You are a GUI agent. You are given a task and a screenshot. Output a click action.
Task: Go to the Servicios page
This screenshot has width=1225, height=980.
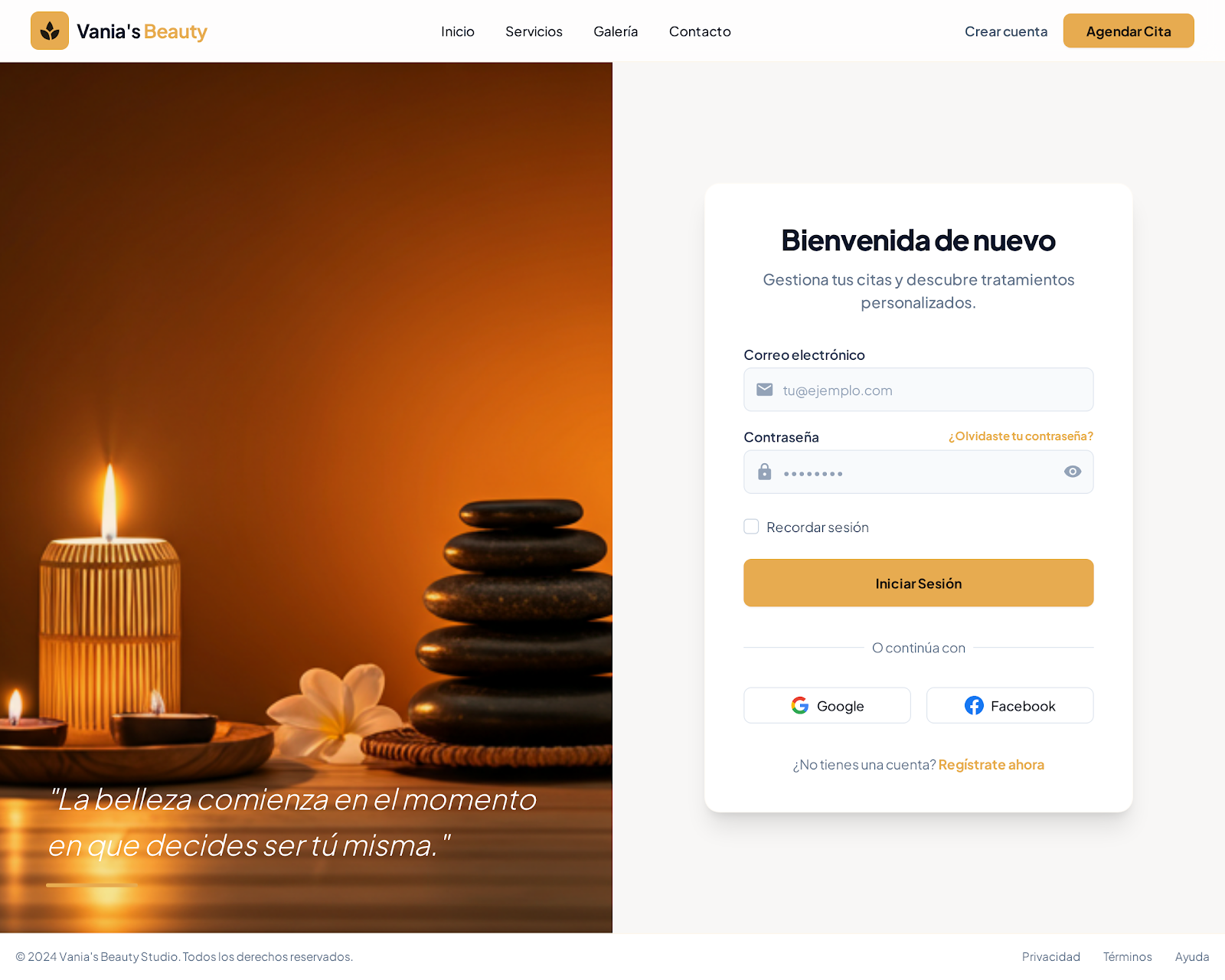(534, 31)
